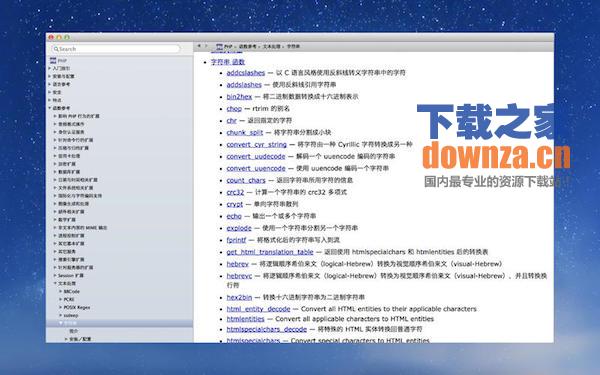Image resolution: width=600 pixels, height=375 pixels.
Task: Expand the 语言参考 disclosure triangle
Action: coord(49,84)
